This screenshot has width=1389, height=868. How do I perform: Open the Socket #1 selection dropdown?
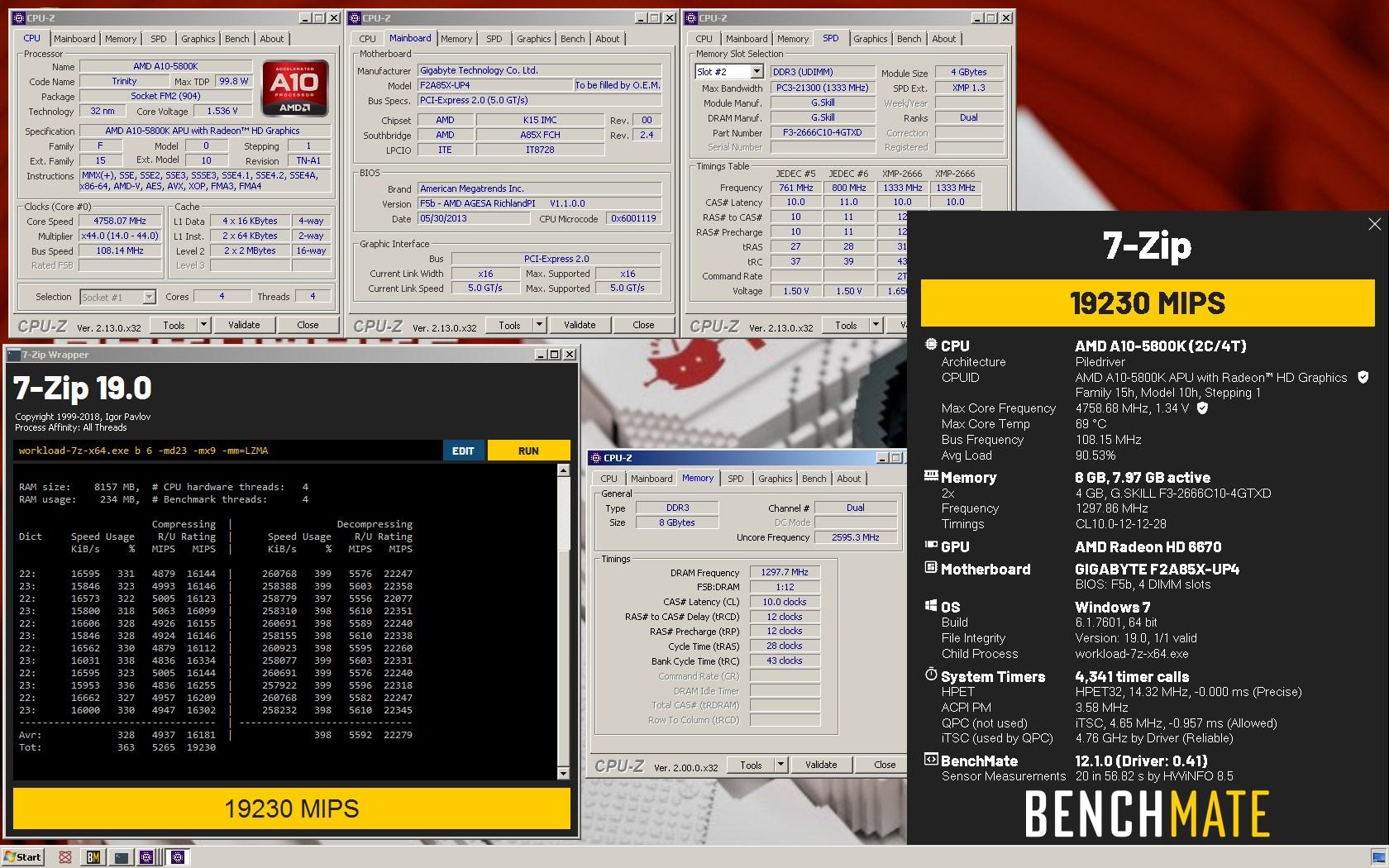coord(149,297)
